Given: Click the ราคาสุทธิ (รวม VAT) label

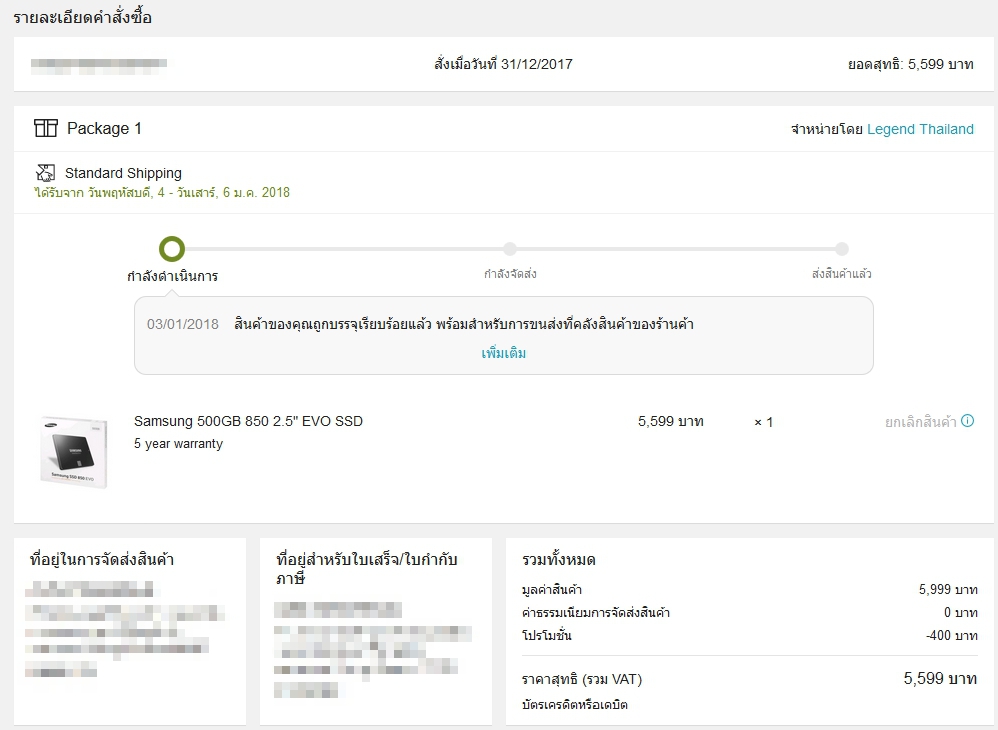Looking at the screenshot, I should tap(582, 680).
